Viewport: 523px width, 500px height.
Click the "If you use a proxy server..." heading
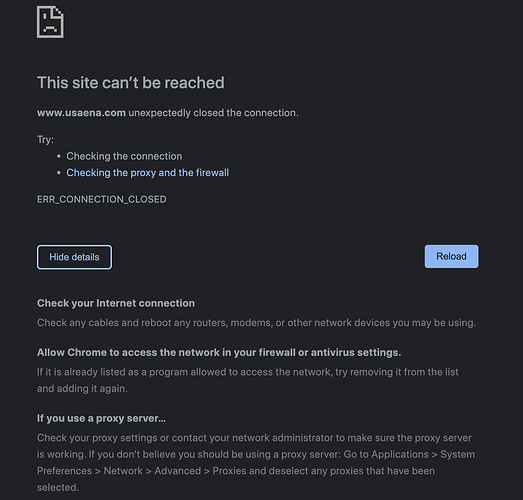click(x=101, y=418)
